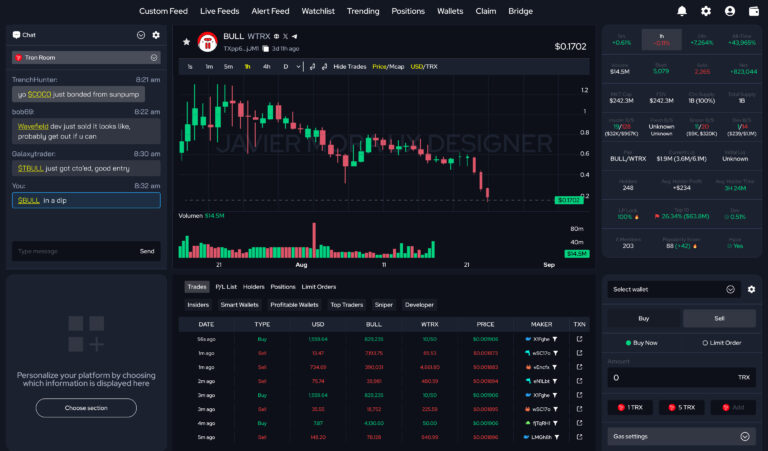Open trade panel settings gear

point(751,289)
